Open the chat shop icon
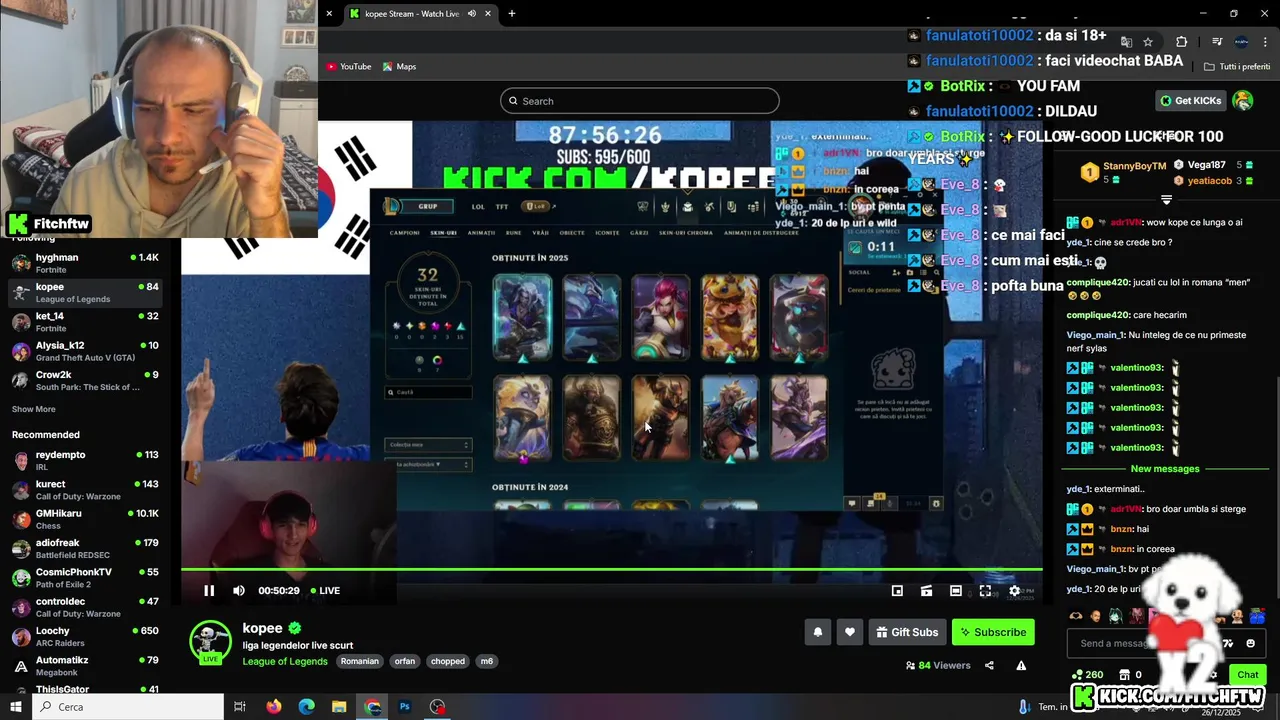 click(x=1124, y=675)
